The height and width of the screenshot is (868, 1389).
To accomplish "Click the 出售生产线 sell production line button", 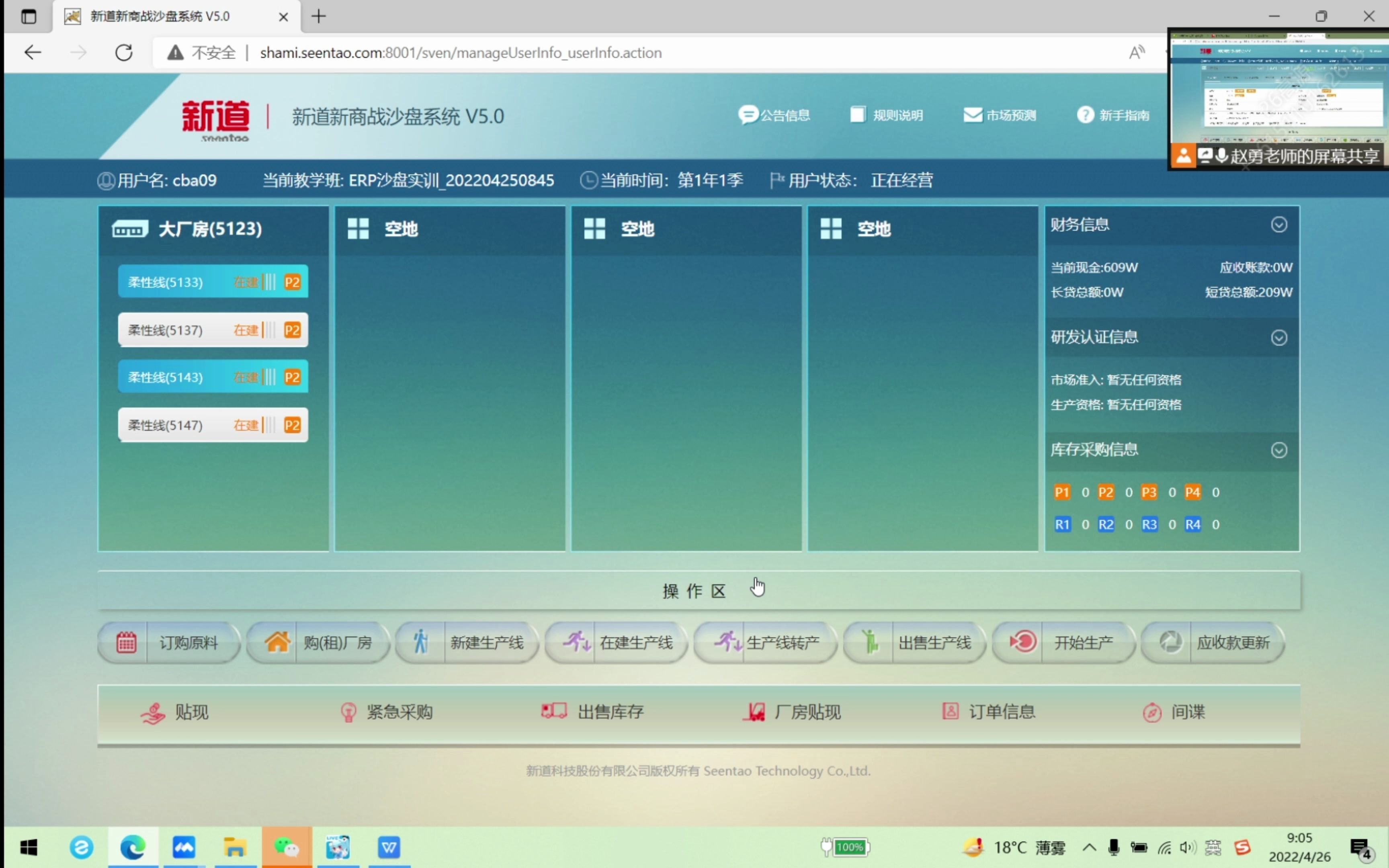I will (x=914, y=643).
